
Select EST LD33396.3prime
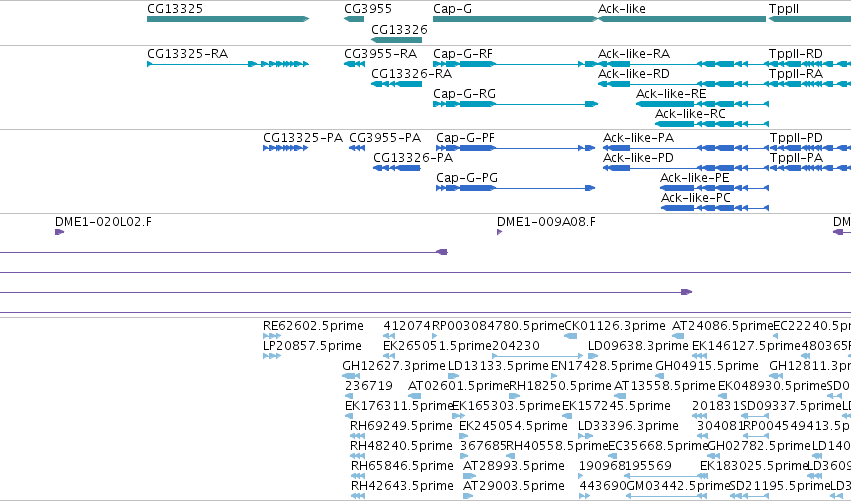[585, 436]
